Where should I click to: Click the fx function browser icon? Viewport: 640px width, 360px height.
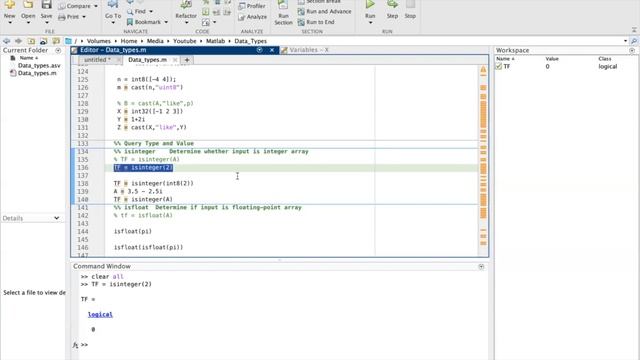pos(75,345)
